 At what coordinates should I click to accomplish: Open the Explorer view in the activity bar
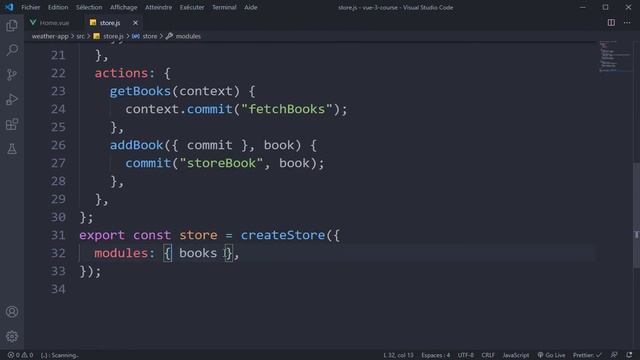click(x=12, y=26)
